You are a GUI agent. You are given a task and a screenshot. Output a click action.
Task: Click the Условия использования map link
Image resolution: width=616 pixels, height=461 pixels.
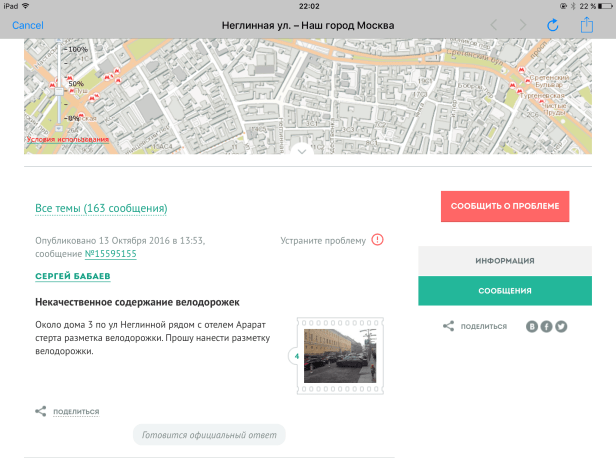point(68,139)
